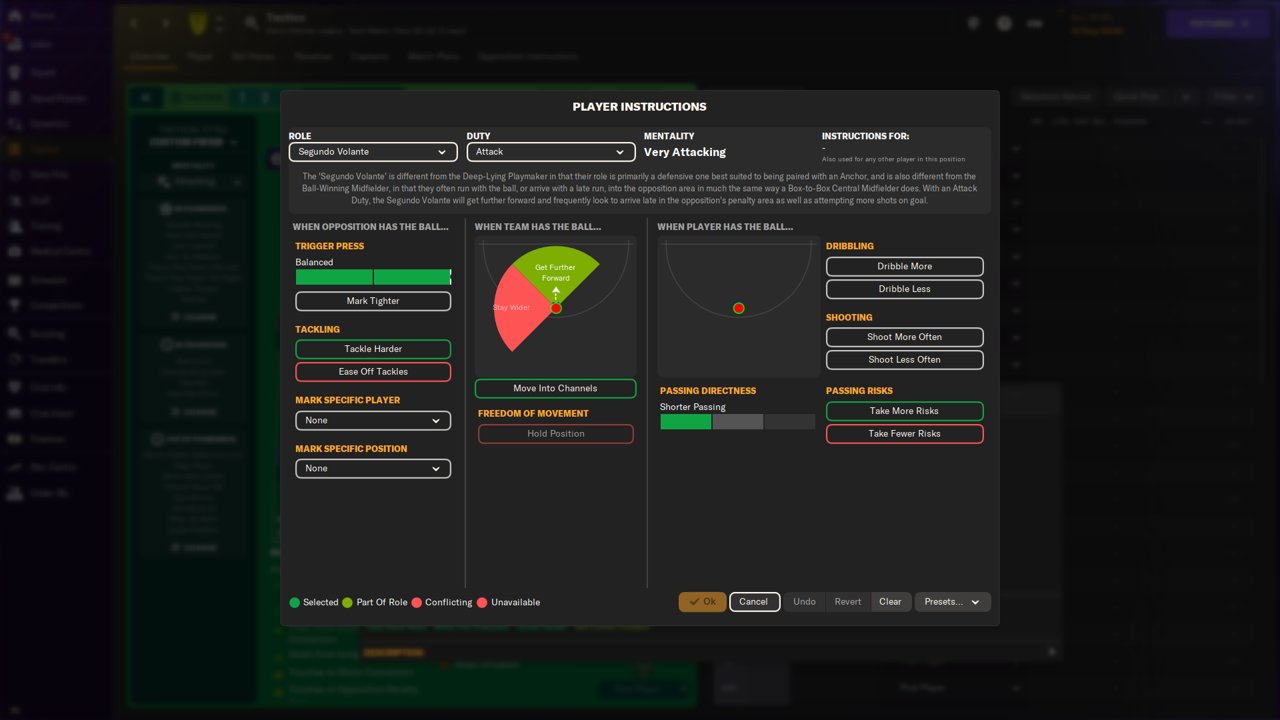Open the Presets menu
Viewport: 1280px width, 720px height.
pyautogui.click(x=952, y=602)
